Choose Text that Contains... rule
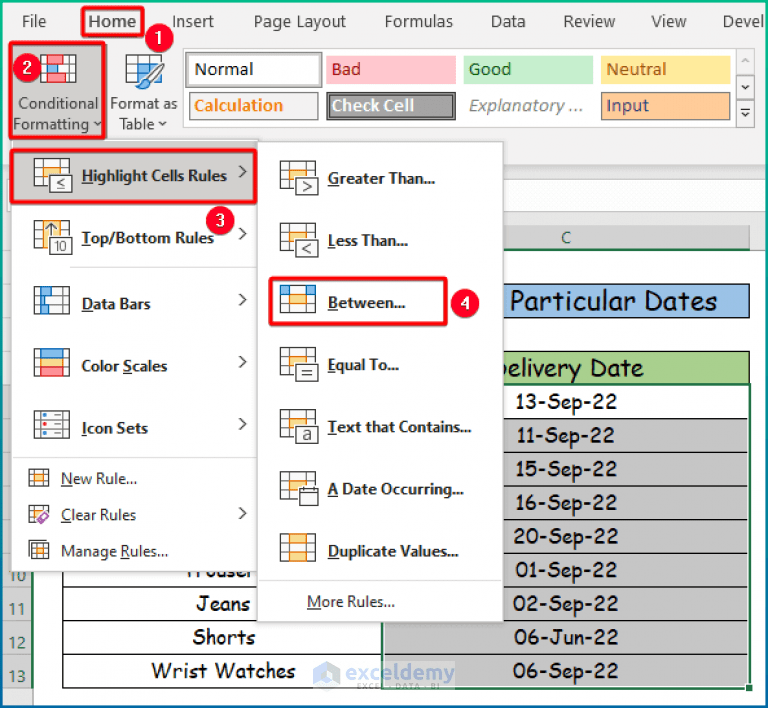The height and width of the screenshot is (708, 768). (381, 427)
